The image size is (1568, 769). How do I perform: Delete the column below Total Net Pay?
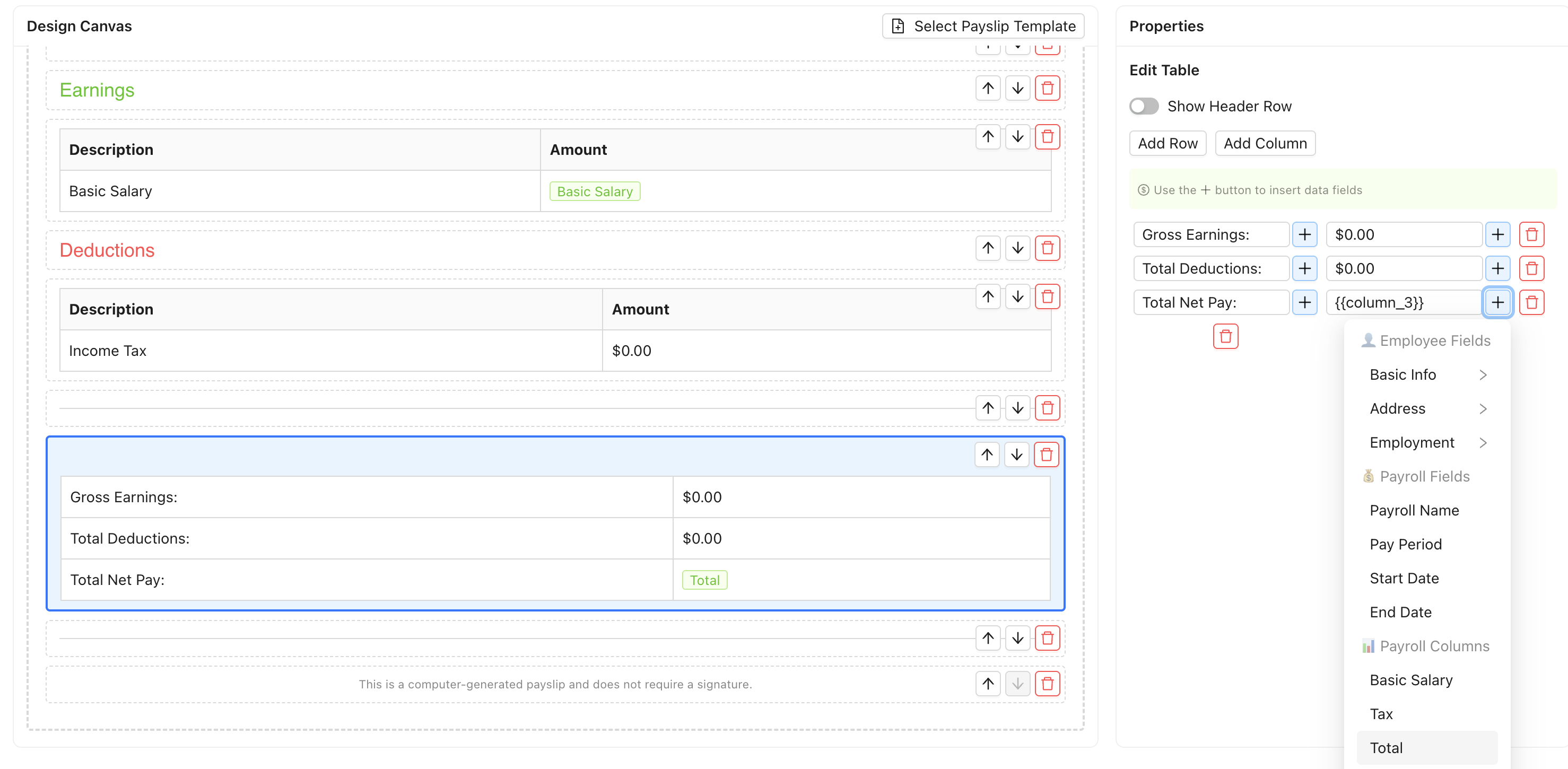click(1225, 336)
